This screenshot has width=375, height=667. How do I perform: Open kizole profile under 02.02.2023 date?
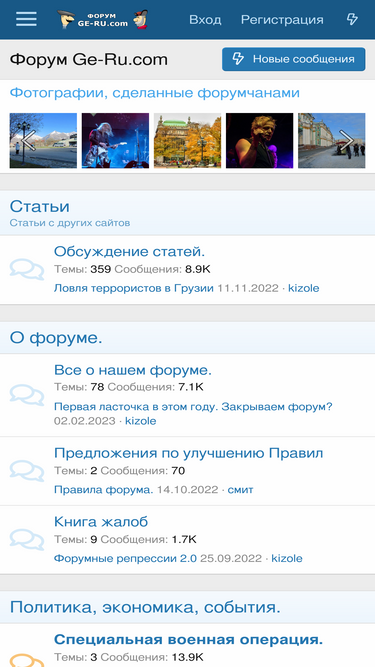tap(140, 421)
